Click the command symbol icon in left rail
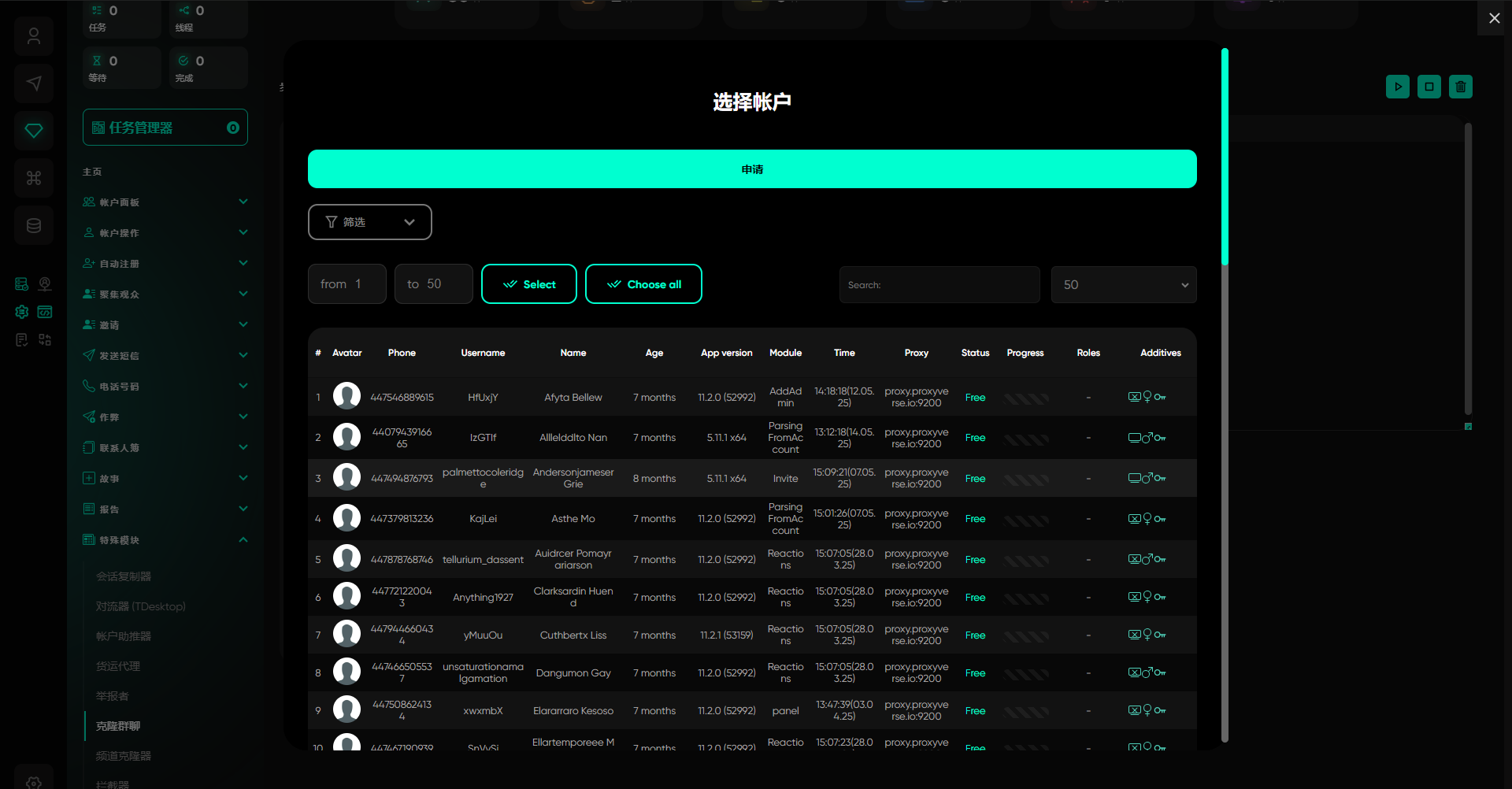 click(x=34, y=178)
